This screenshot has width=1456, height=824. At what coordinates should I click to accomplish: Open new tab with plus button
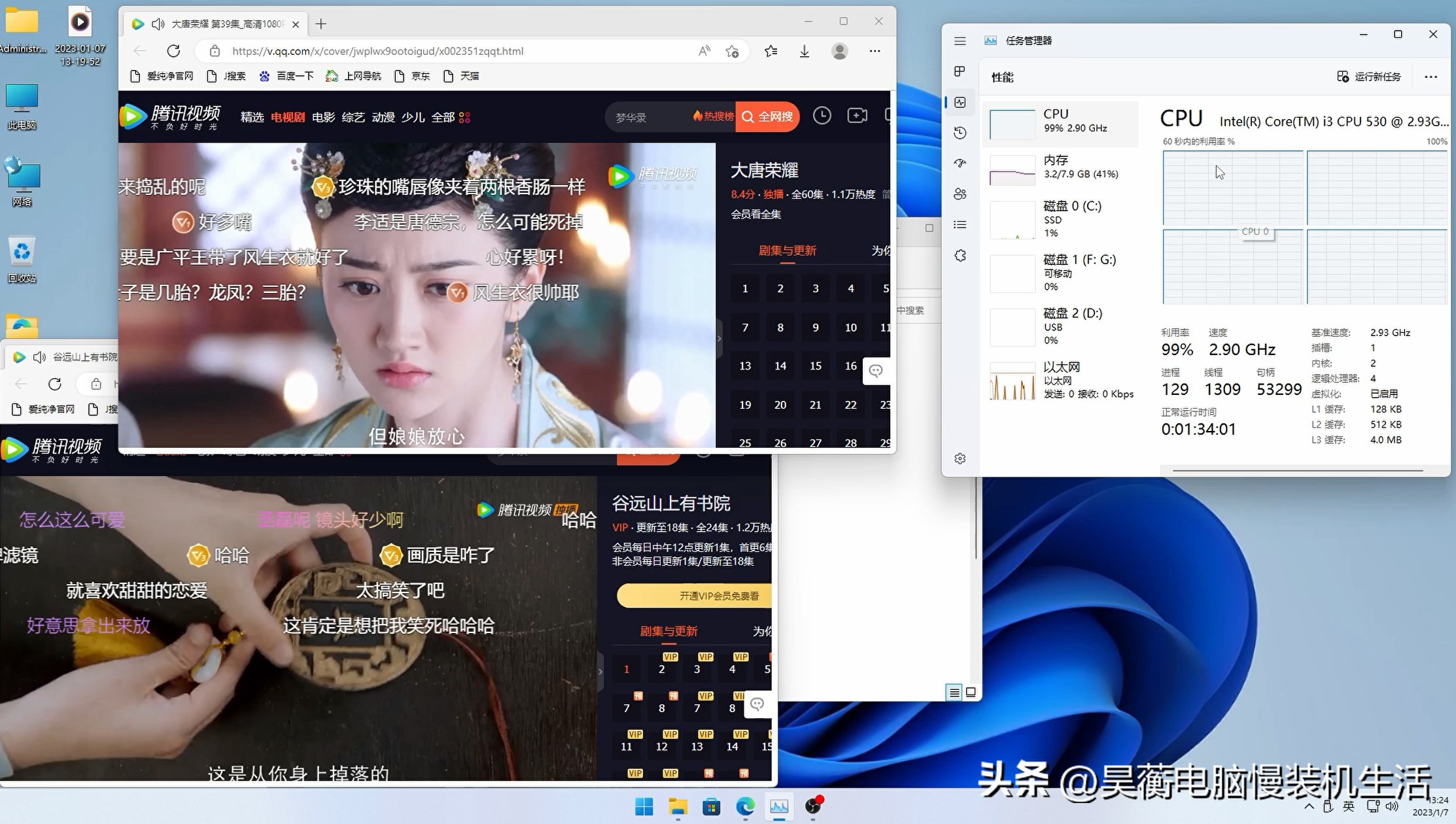(x=321, y=24)
